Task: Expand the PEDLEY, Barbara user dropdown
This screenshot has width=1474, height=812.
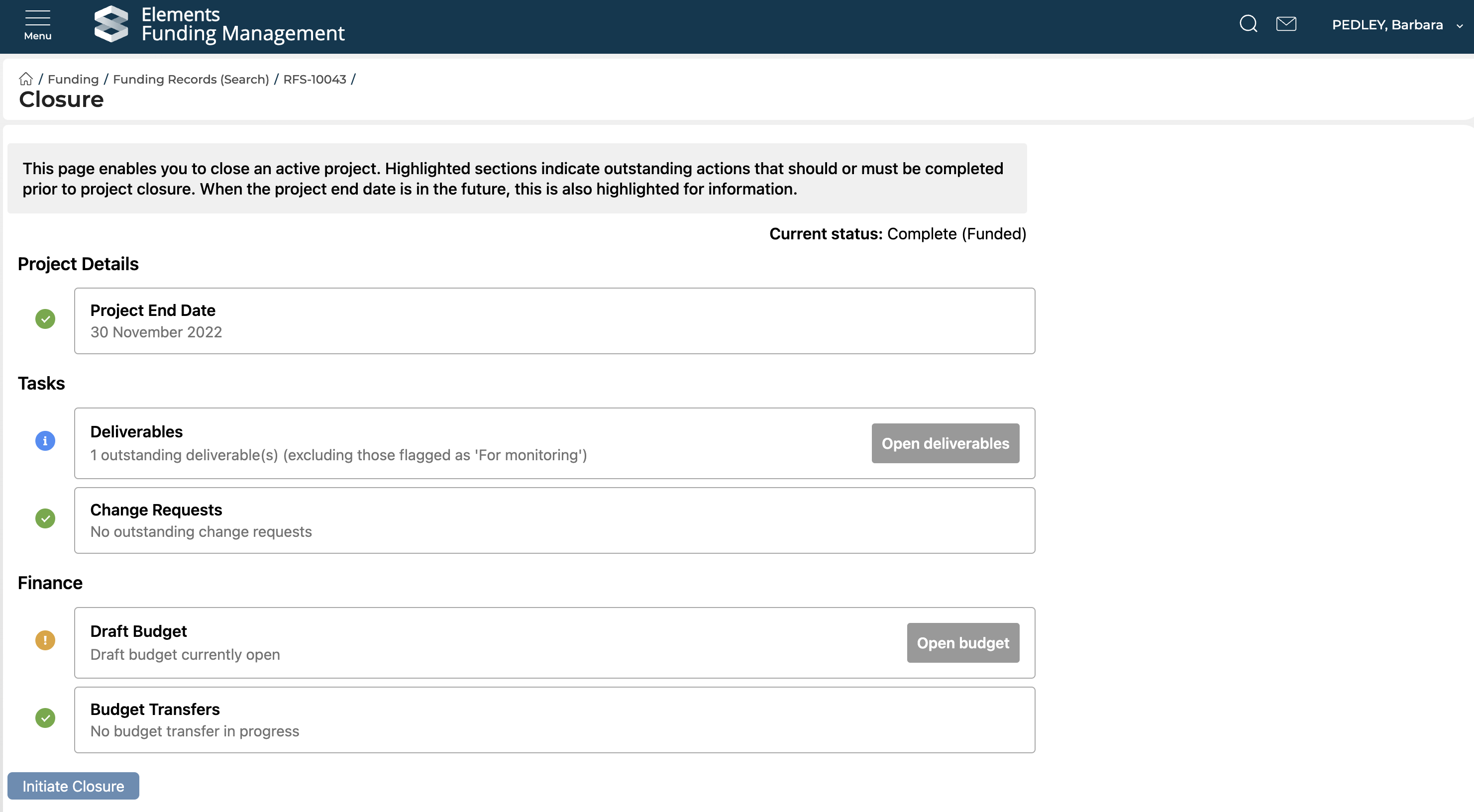Action: tap(1396, 24)
